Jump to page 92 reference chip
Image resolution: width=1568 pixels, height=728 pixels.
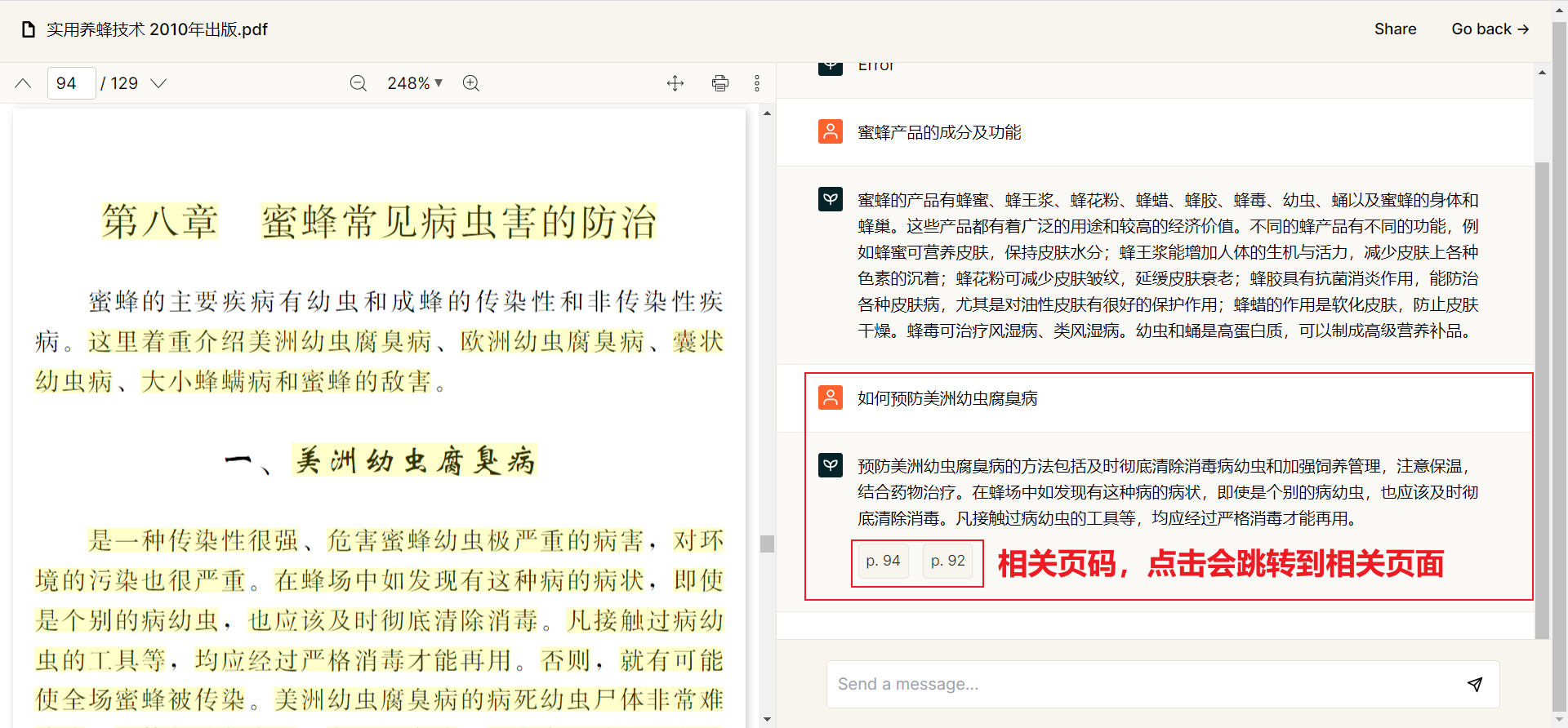point(947,562)
